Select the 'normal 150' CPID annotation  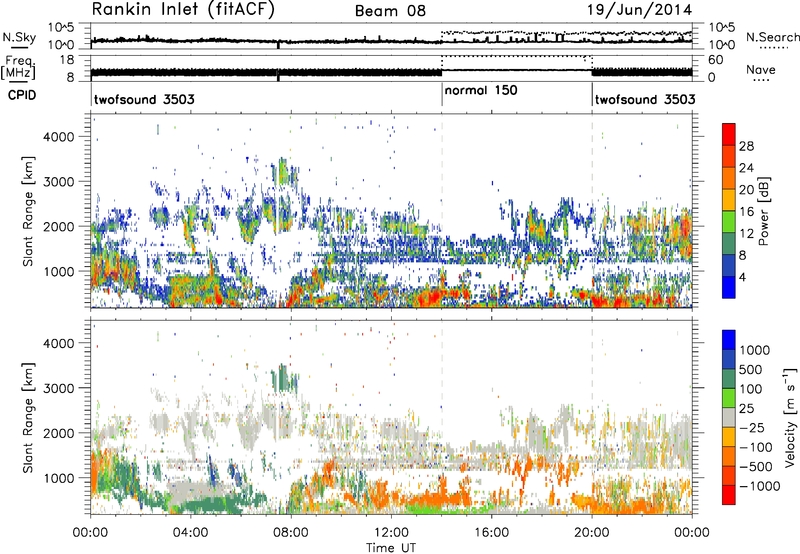481,91
